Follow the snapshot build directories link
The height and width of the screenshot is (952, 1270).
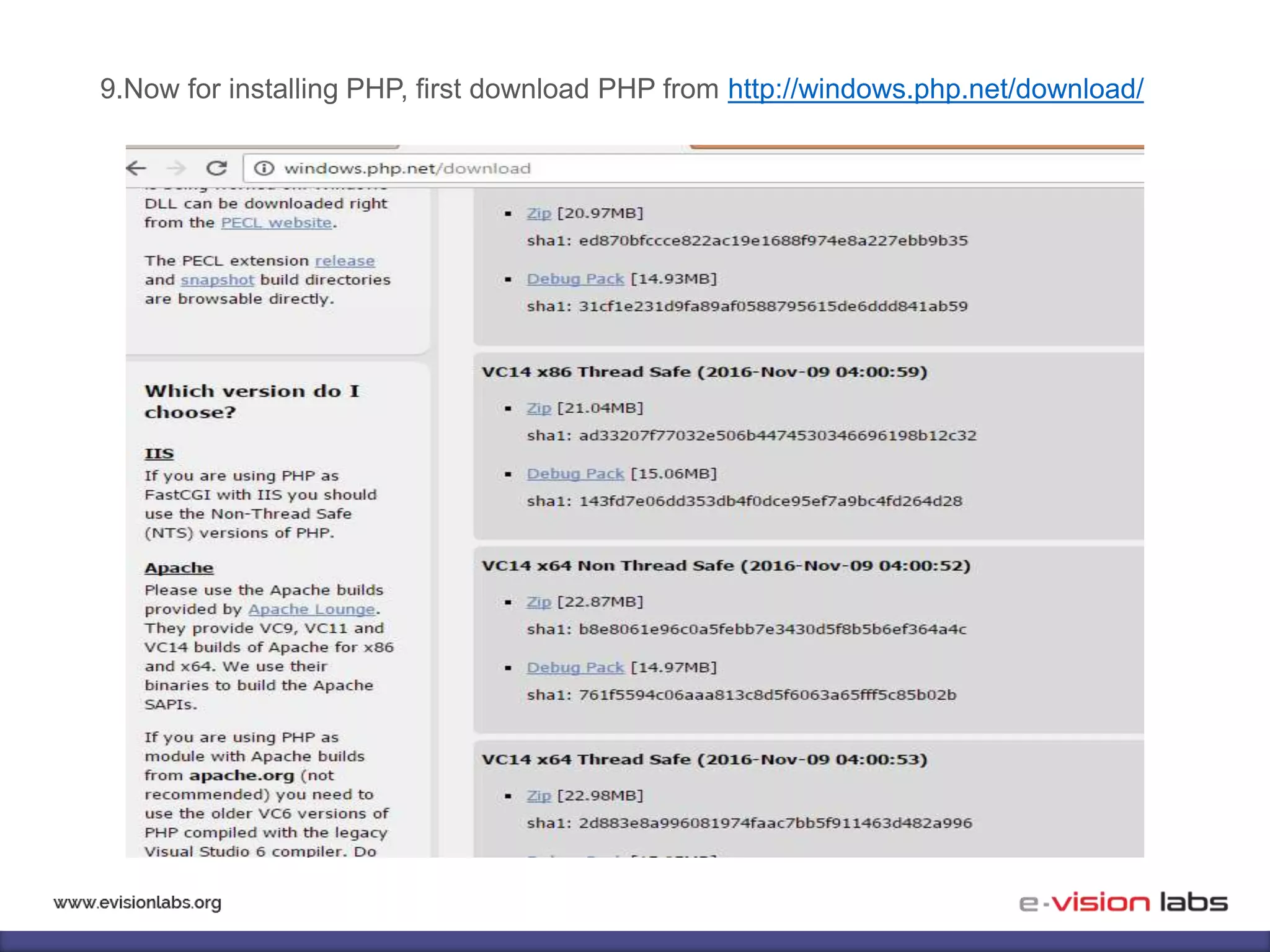(218, 280)
